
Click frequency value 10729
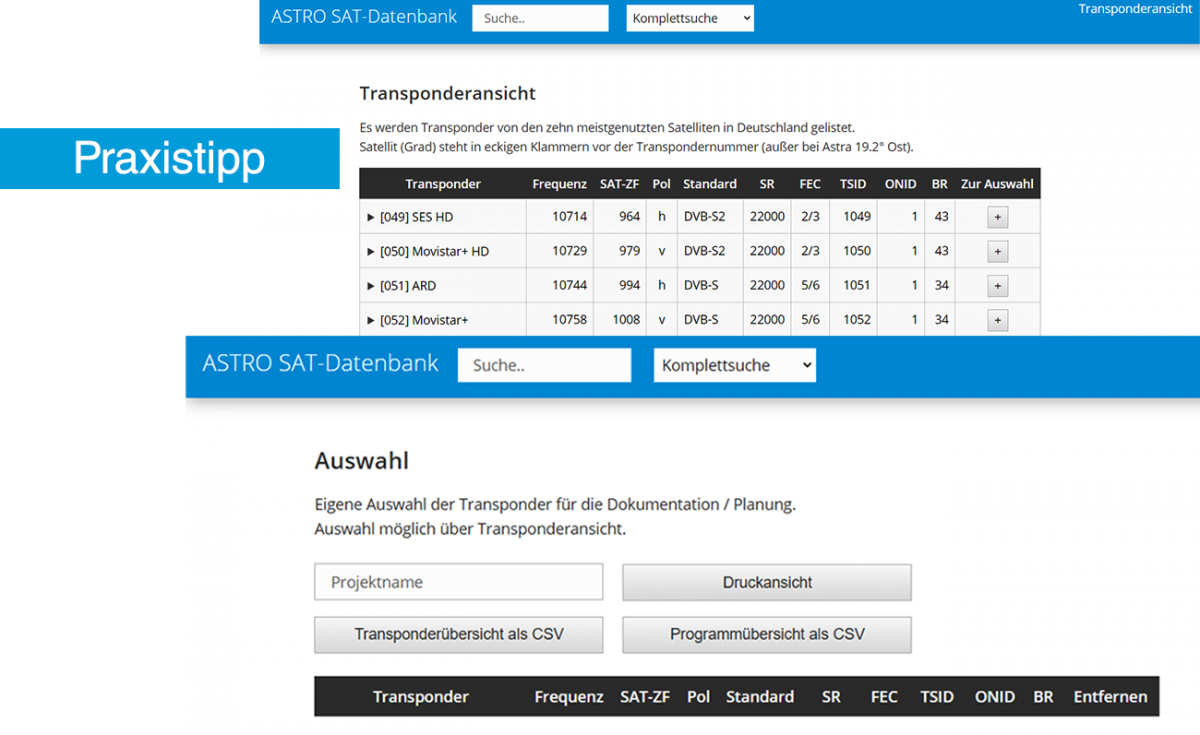point(570,251)
